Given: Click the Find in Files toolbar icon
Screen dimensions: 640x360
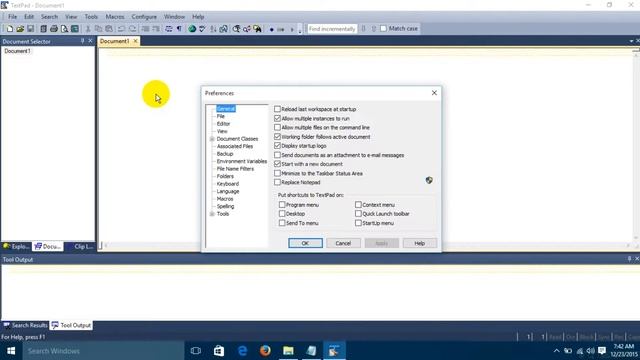Looking at the screenshot, I should point(258,29).
